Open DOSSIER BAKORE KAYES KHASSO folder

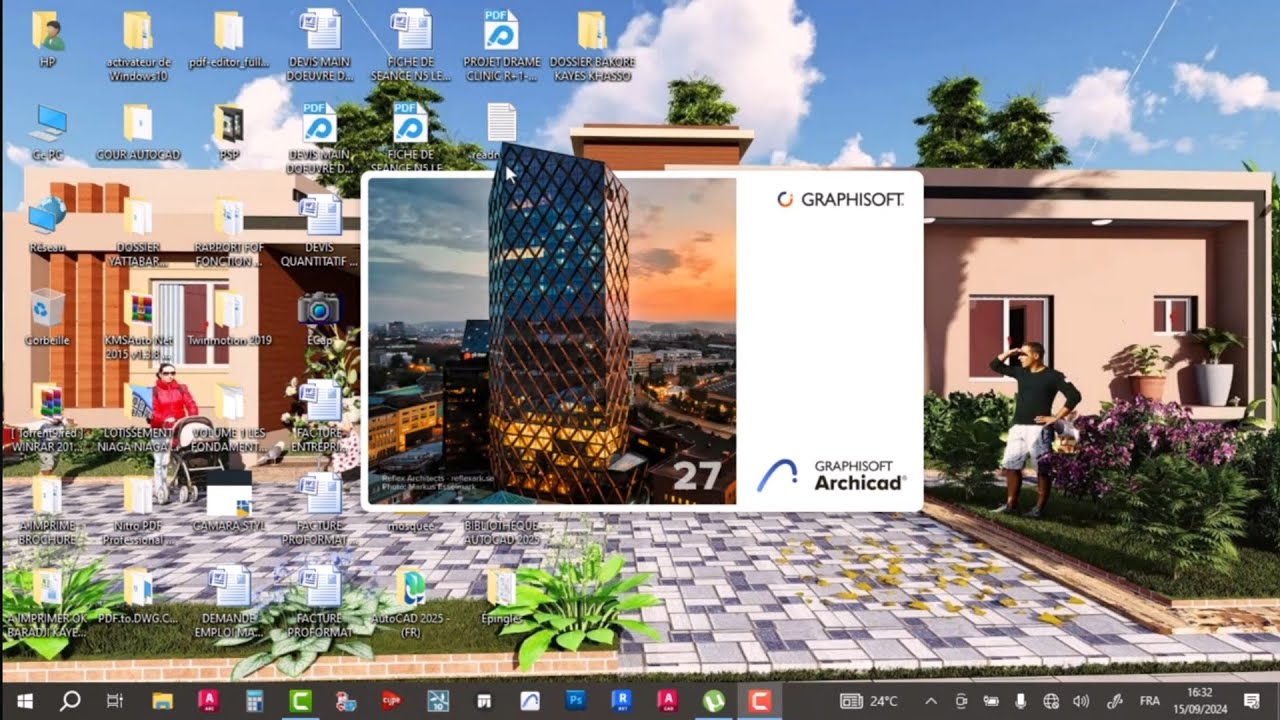pos(592,31)
